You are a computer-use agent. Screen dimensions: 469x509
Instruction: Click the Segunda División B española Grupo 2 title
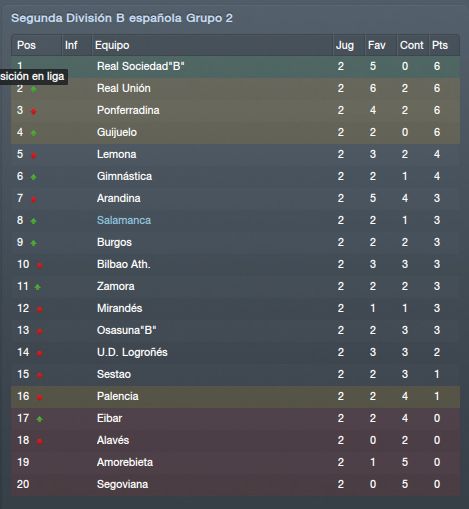(122, 18)
